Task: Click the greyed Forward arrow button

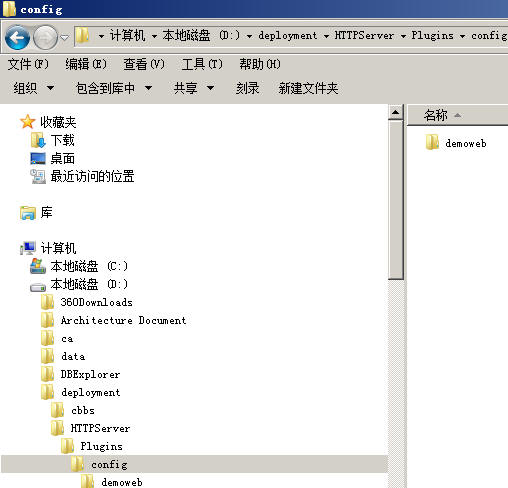Action: (x=46, y=37)
